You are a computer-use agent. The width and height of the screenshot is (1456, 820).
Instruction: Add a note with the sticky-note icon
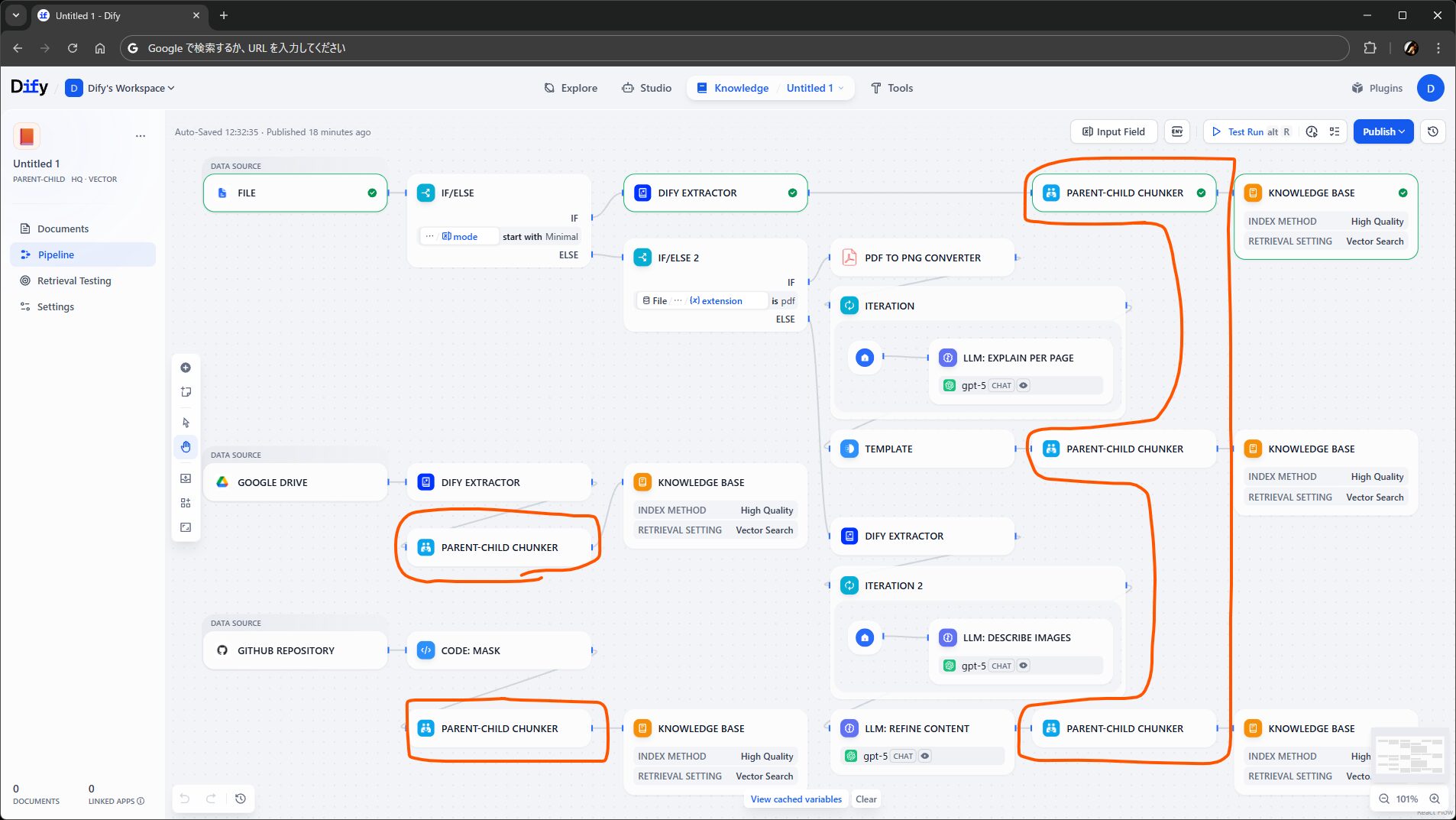[x=186, y=392]
